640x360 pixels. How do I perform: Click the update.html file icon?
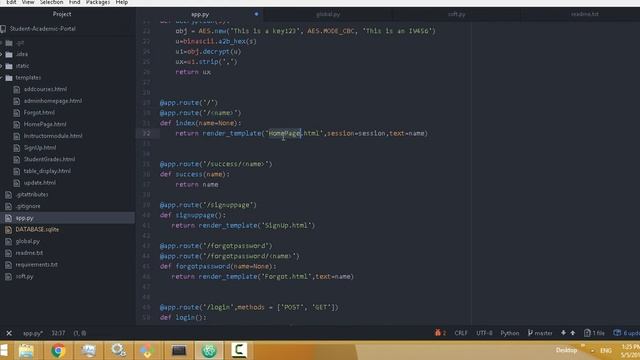tap(17, 183)
